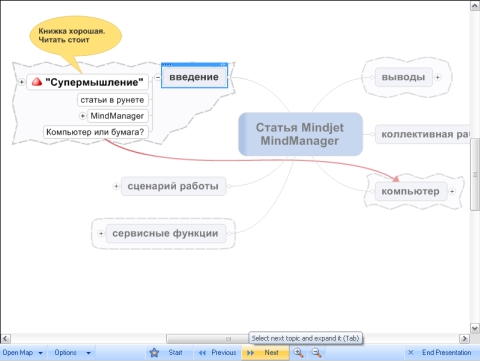This screenshot has height=361, width=480.
Task: Click the Previous double-arrow icon
Action: [x=202, y=353]
